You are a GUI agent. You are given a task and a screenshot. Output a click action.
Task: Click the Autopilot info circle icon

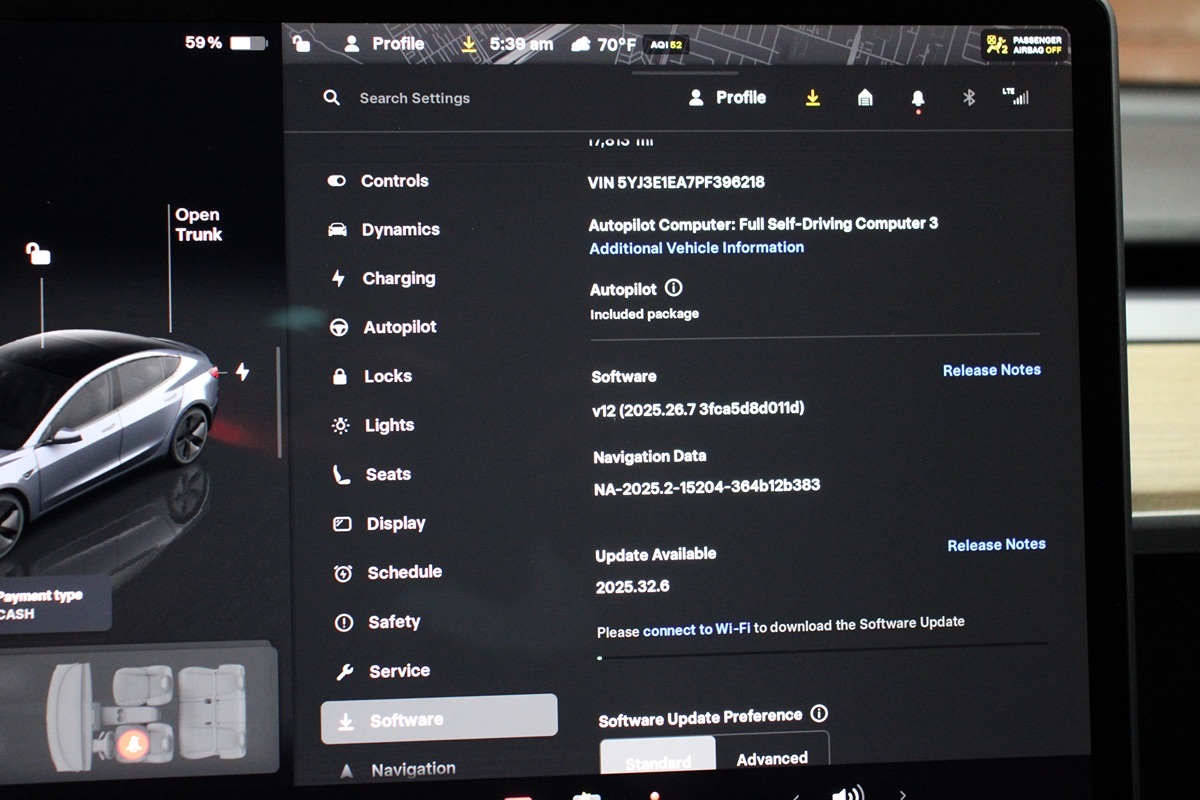674,288
